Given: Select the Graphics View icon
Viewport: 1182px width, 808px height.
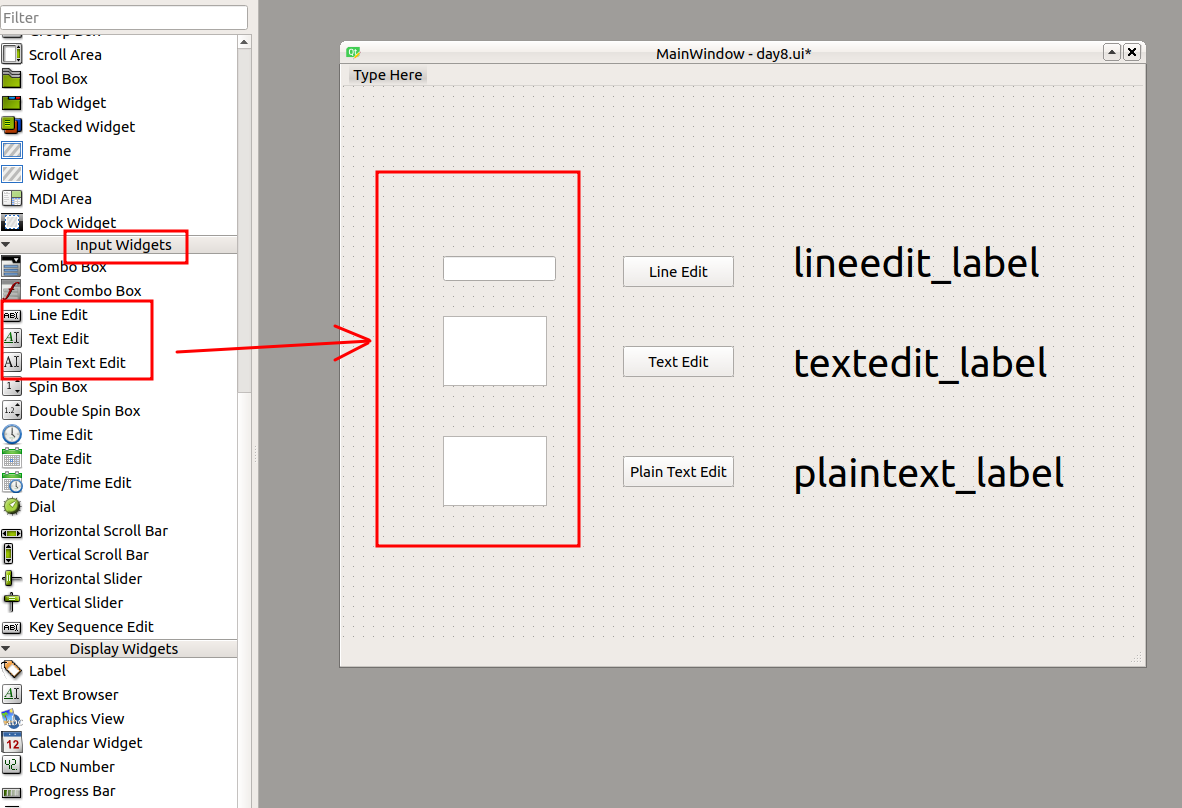Looking at the screenshot, I should click(12, 719).
